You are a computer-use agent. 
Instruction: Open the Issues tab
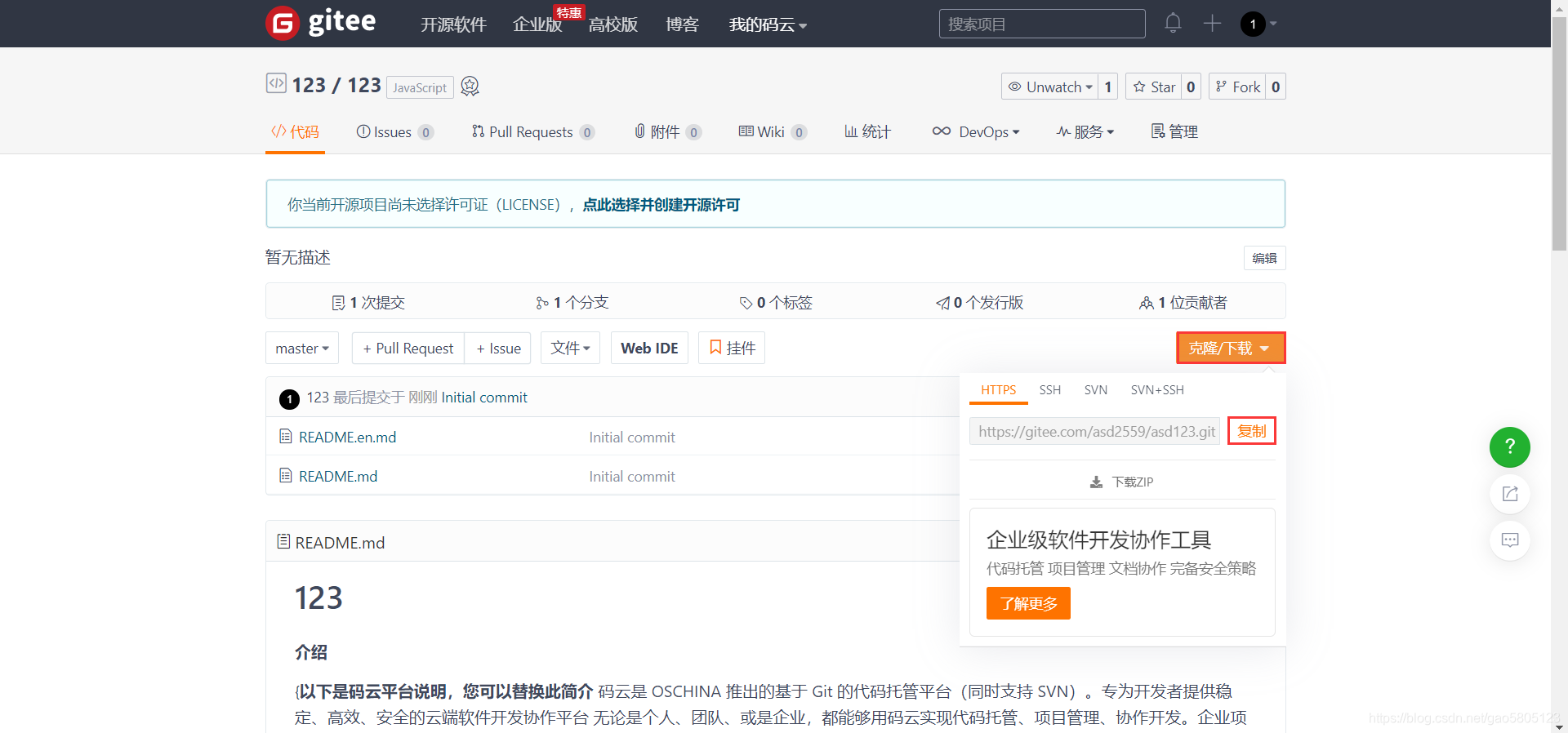[x=394, y=131]
